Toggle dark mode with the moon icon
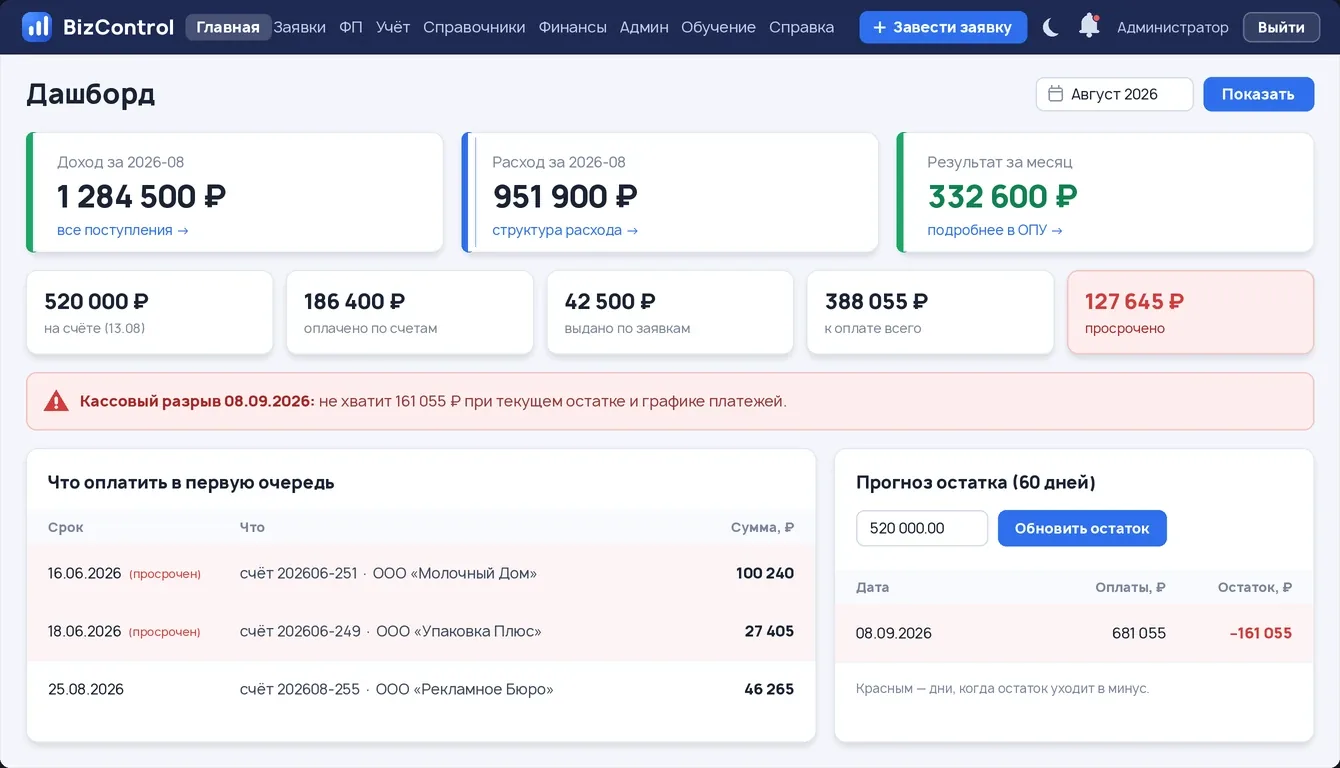 point(1050,27)
